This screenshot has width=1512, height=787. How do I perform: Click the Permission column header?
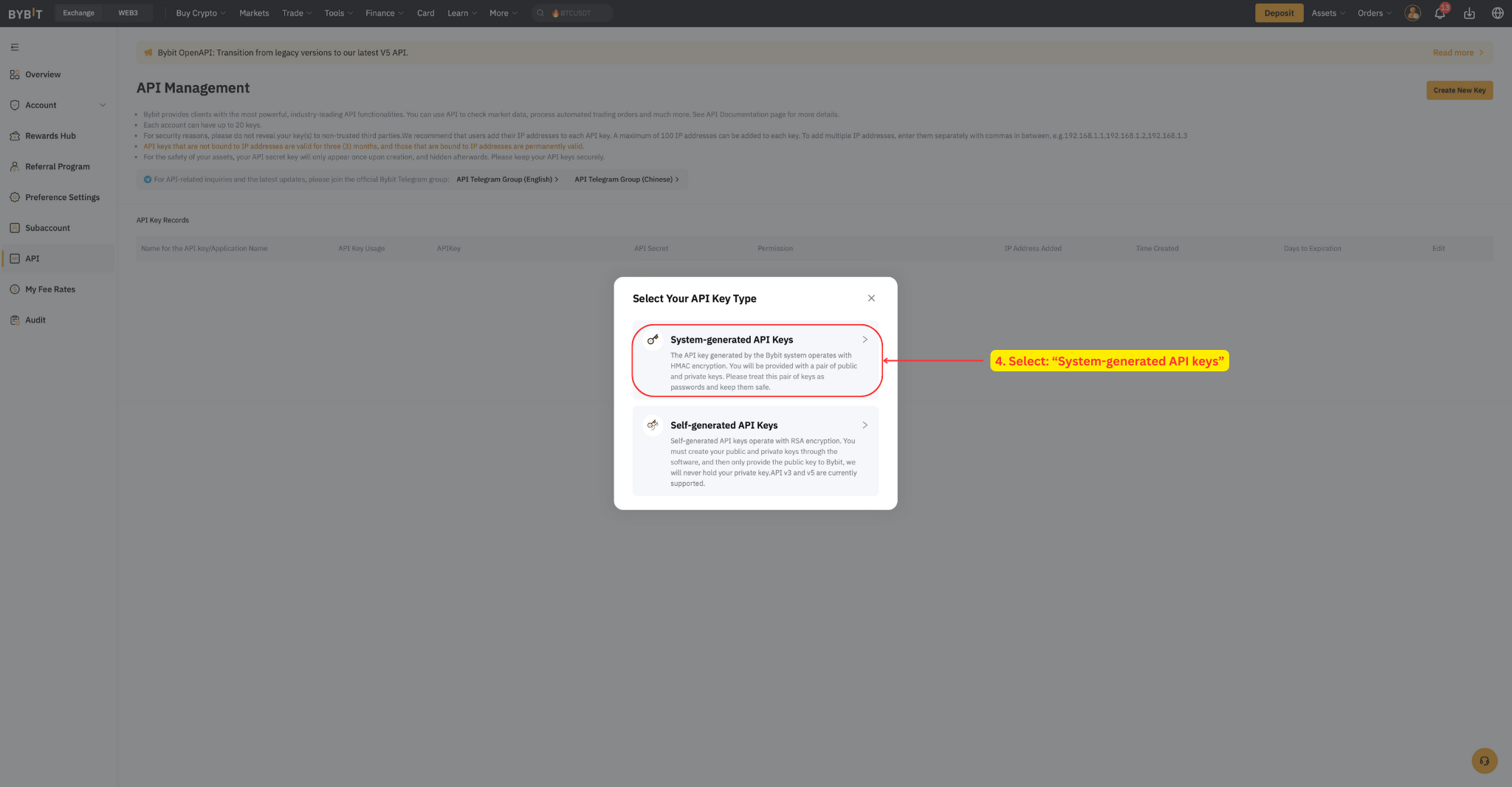[x=775, y=249]
